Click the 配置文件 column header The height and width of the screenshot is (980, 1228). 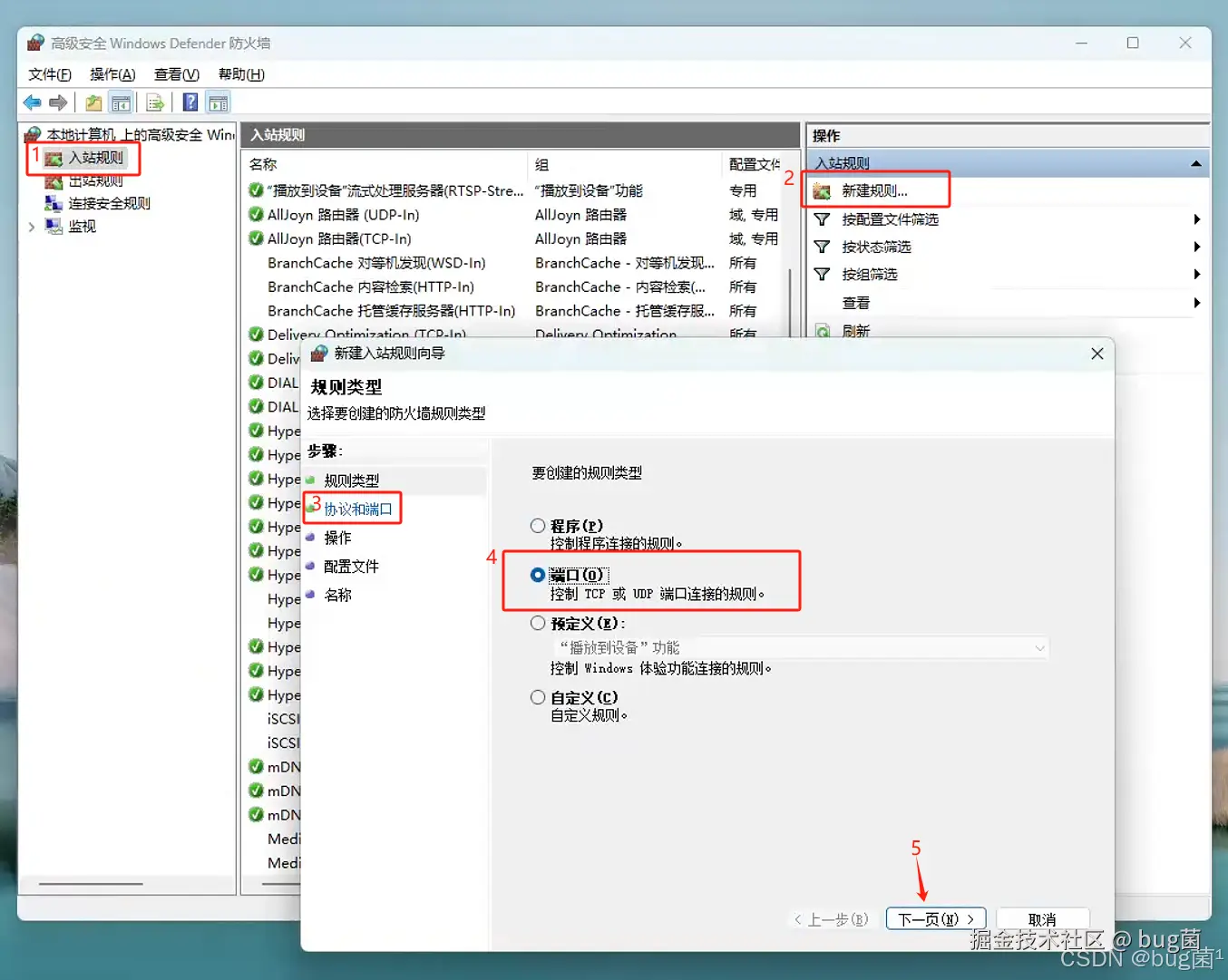pos(755,164)
